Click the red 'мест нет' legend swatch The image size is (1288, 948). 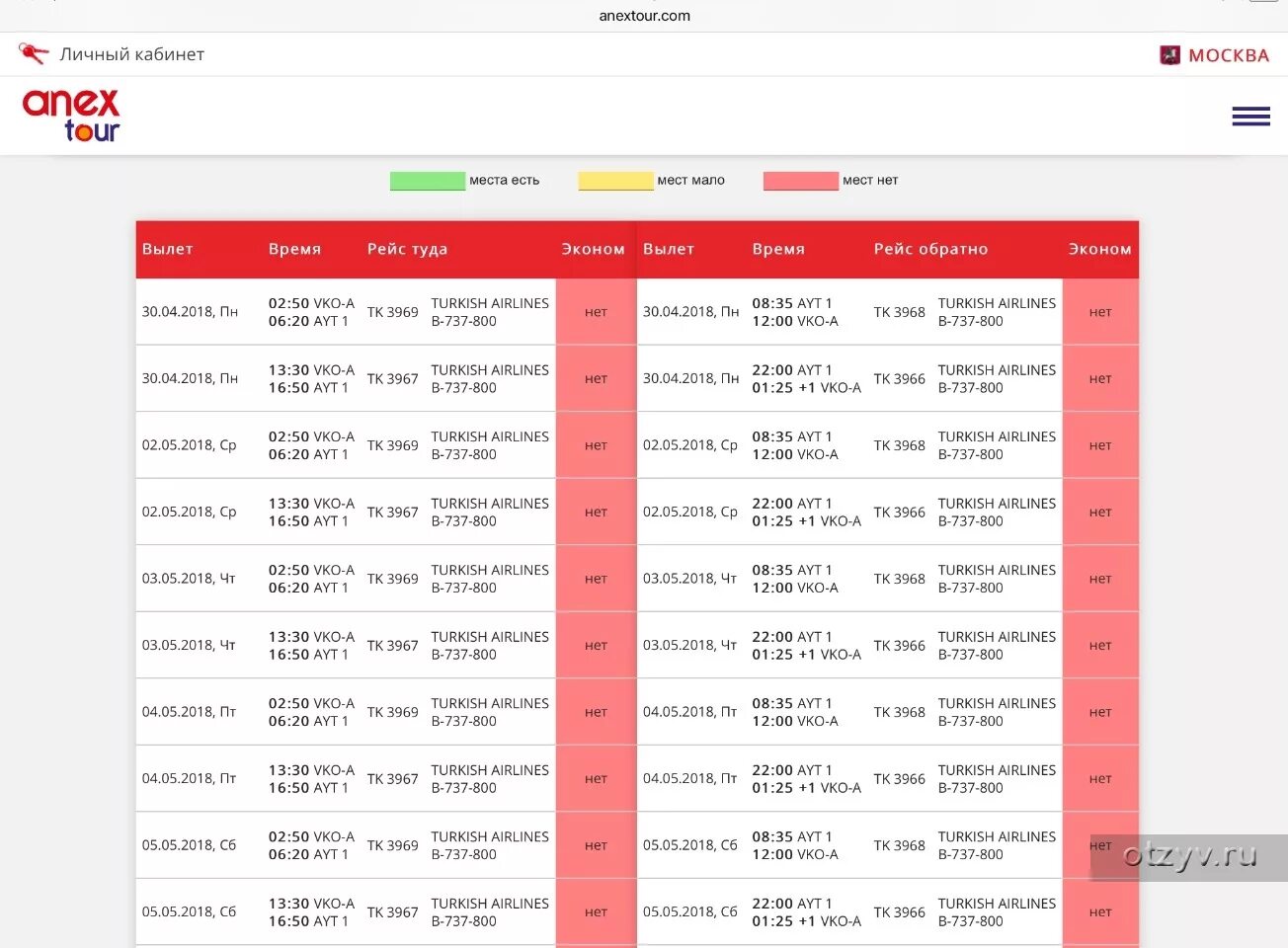click(800, 181)
